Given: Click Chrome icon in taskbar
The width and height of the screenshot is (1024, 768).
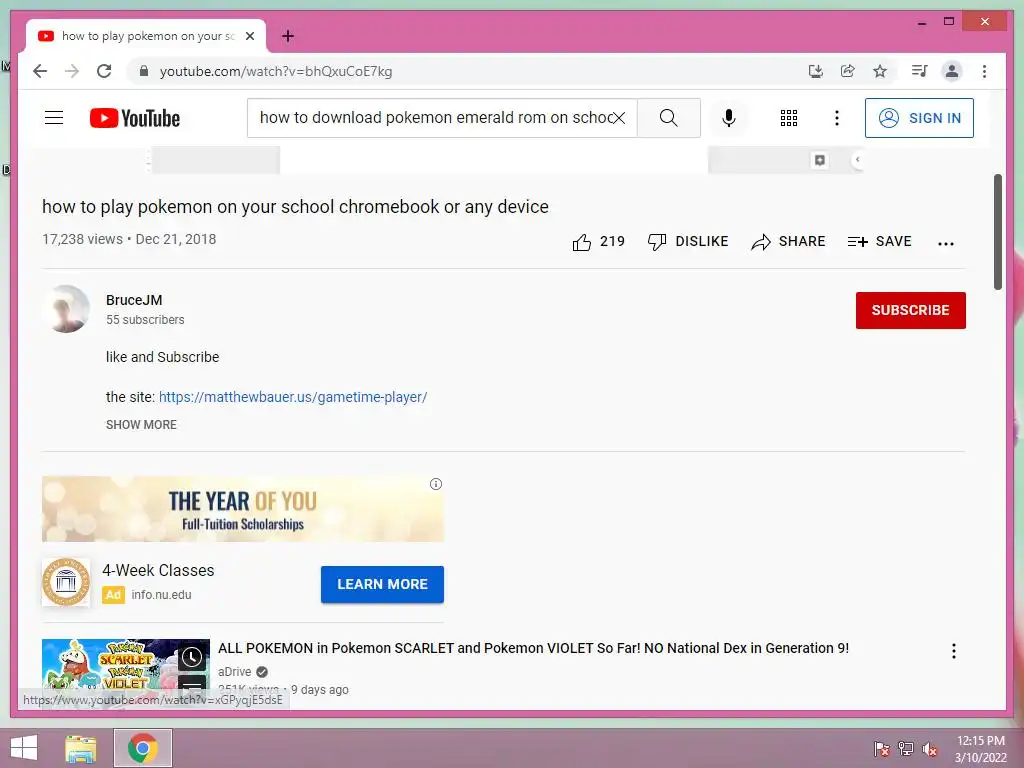Looking at the screenshot, I should [143, 748].
